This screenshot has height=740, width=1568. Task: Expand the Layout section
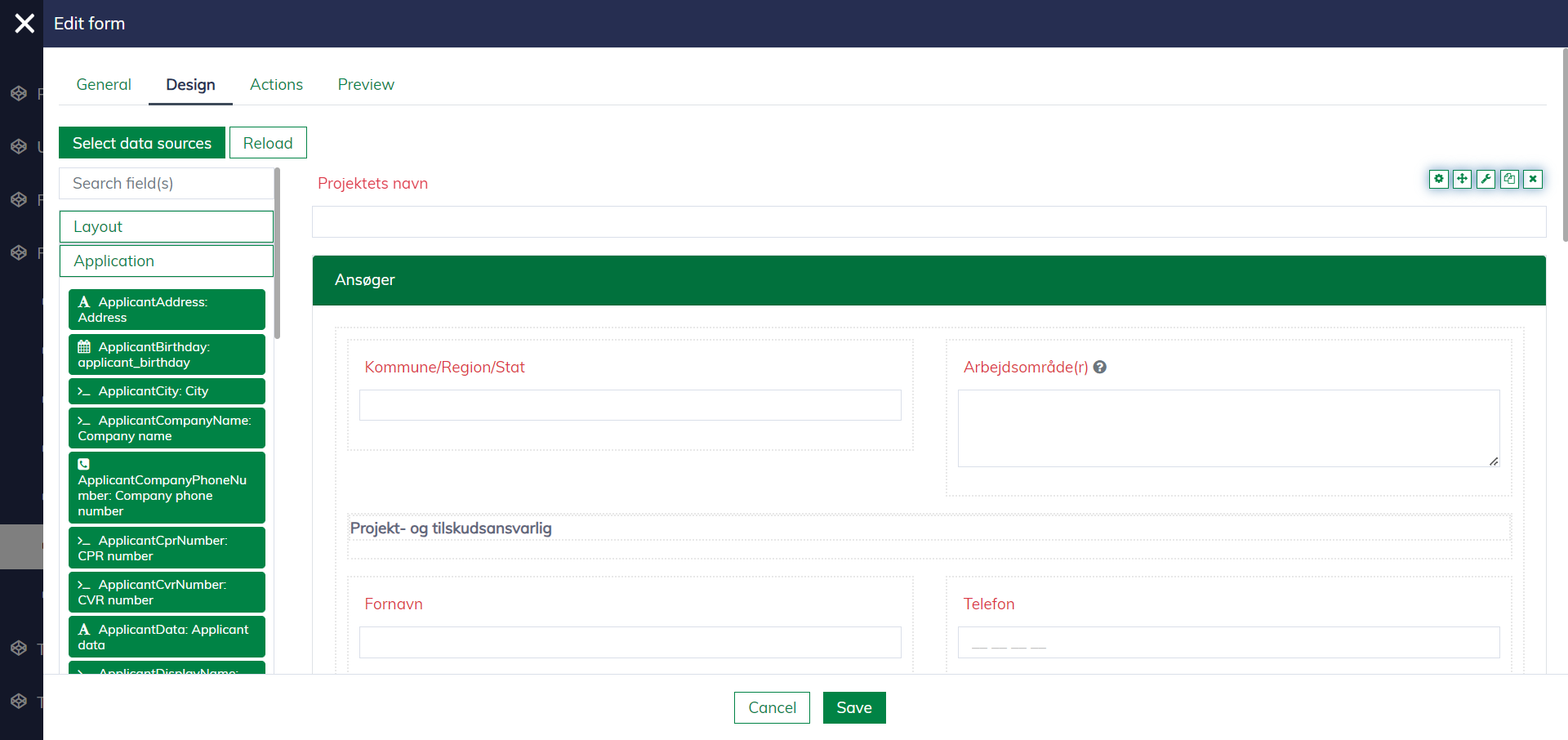tap(167, 227)
